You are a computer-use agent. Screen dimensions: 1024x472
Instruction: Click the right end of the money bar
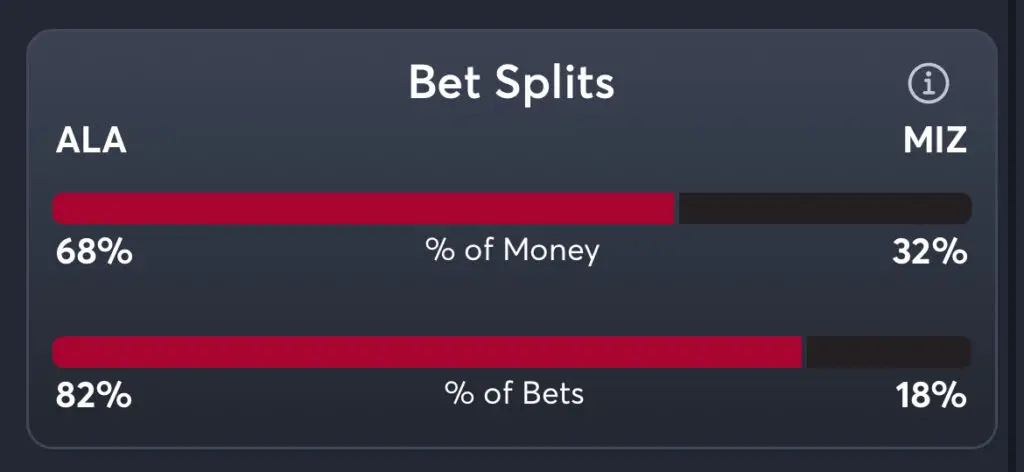[965, 208]
